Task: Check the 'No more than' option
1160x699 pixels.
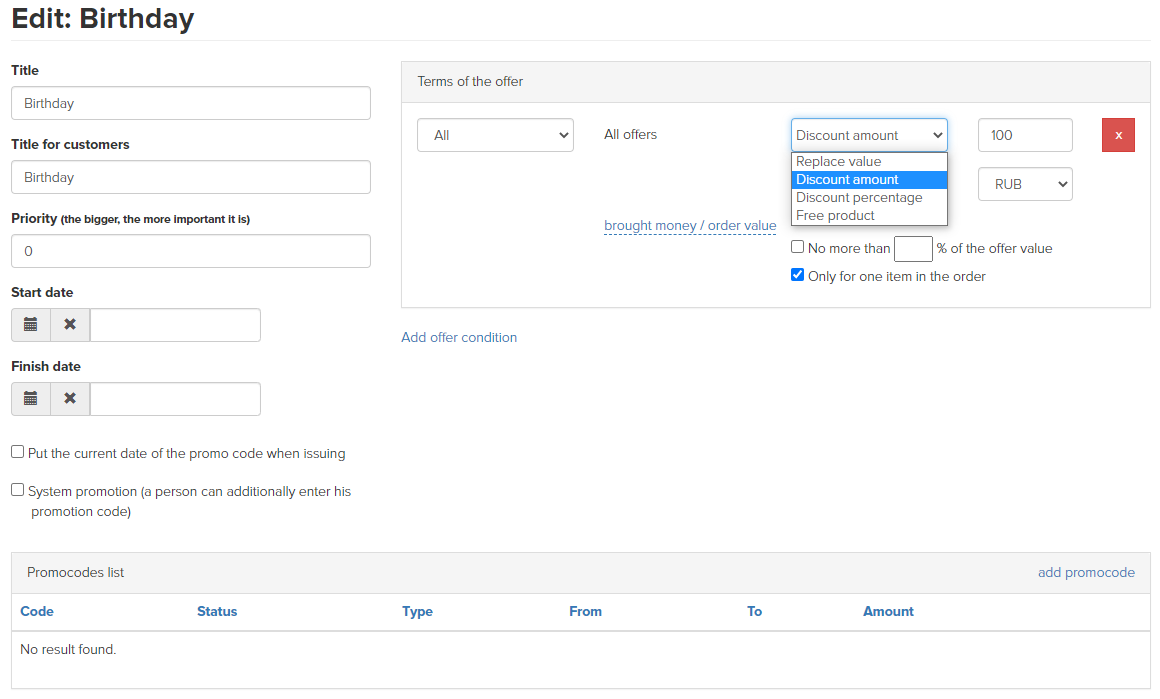Action: 798,247
